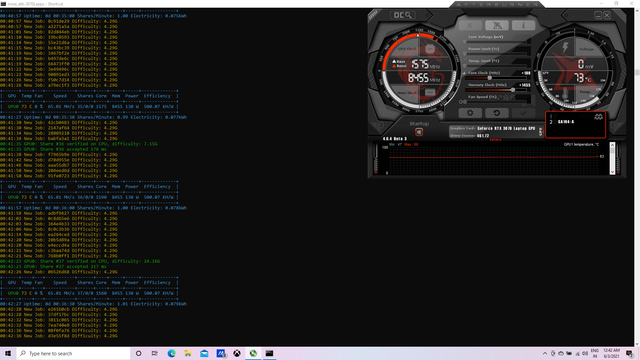Toggle link between power and temp limit
The height and width of the screenshot is (360, 640).
tap(464, 60)
